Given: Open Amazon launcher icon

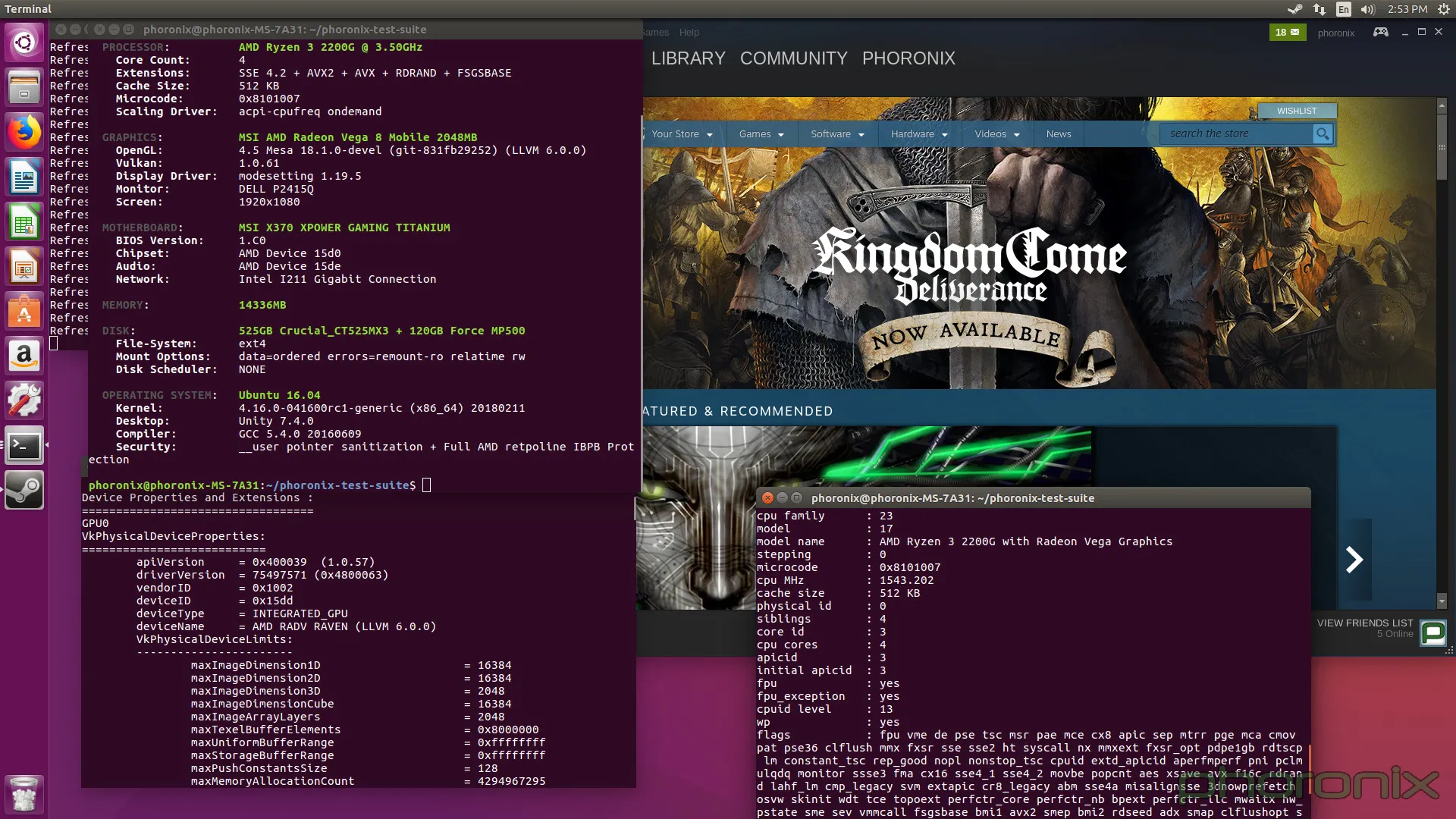Looking at the screenshot, I should pyautogui.click(x=24, y=356).
